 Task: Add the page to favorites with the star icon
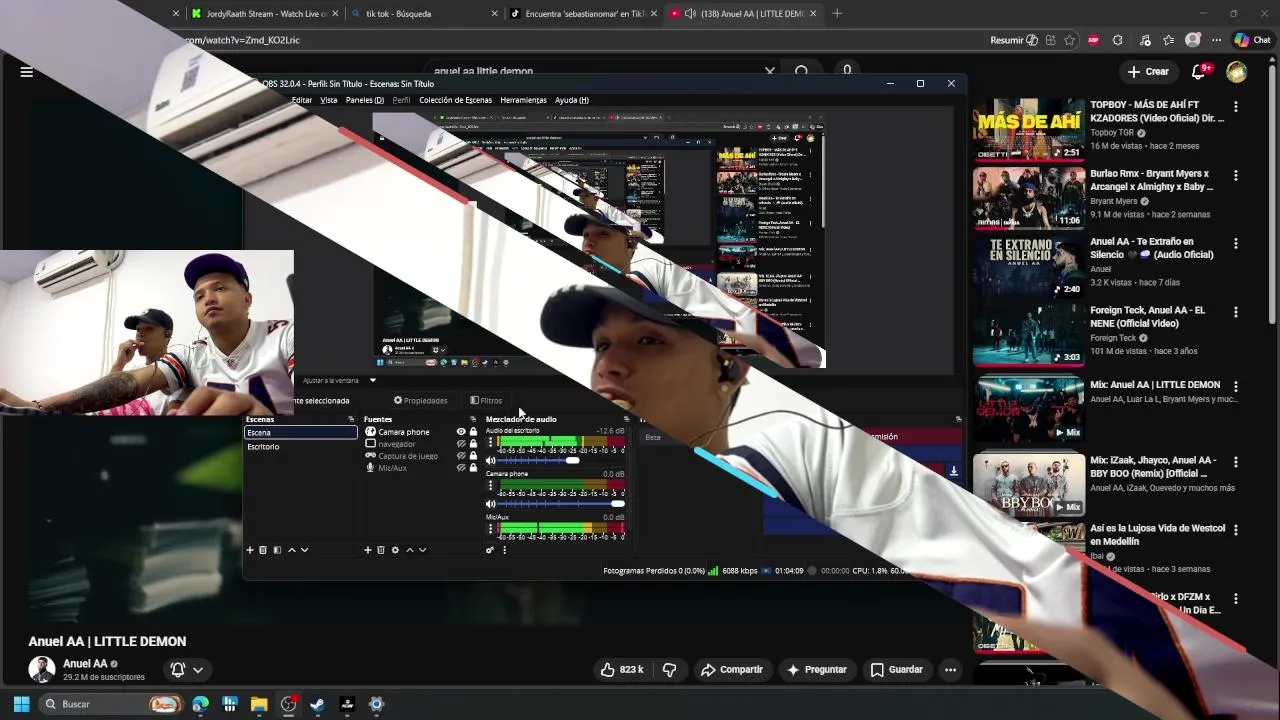pos(1070,40)
